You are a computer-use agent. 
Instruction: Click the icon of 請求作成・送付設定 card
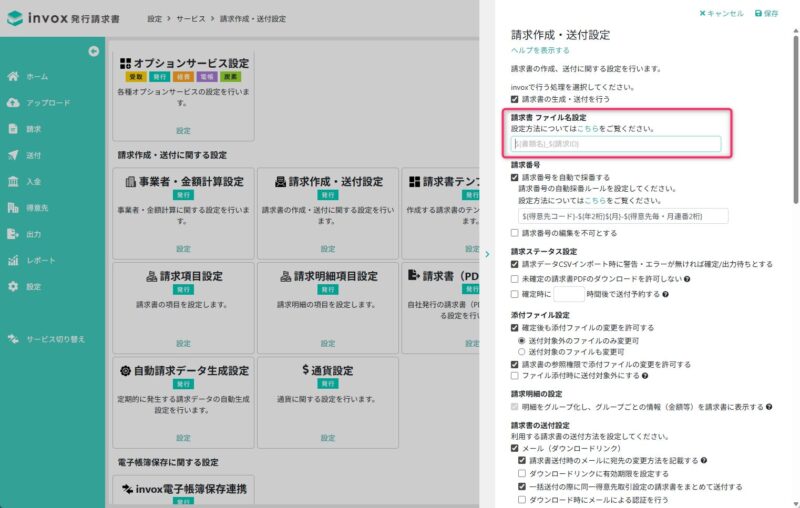[280, 182]
